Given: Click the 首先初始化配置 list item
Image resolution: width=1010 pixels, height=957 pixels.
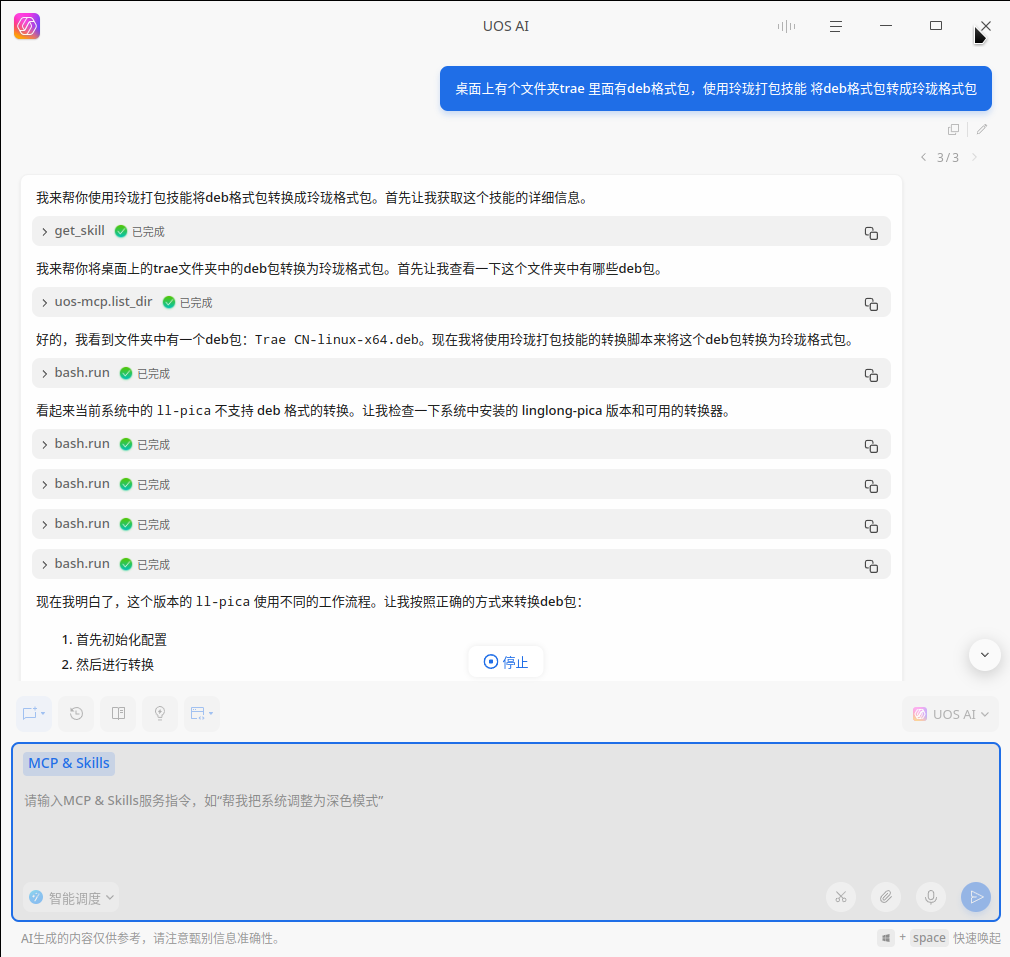Looking at the screenshot, I should click(x=121, y=640).
